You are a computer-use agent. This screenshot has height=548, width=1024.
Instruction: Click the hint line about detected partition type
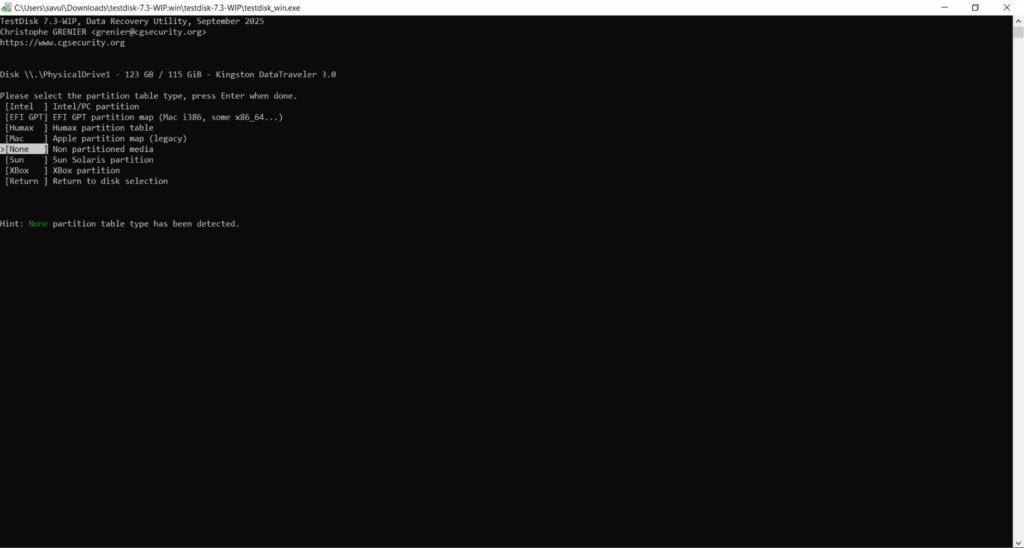[x=120, y=223]
